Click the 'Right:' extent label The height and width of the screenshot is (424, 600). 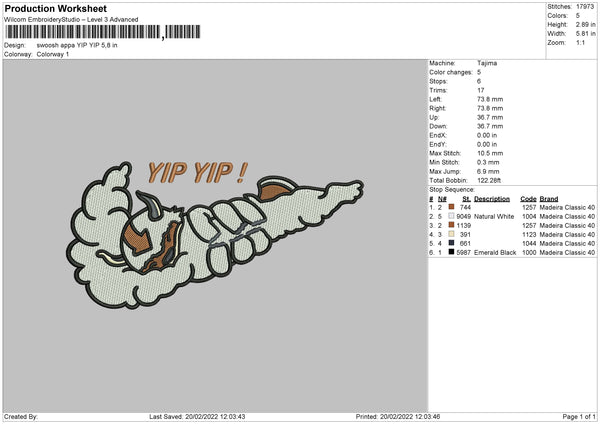pyautogui.click(x=437, y=108)
